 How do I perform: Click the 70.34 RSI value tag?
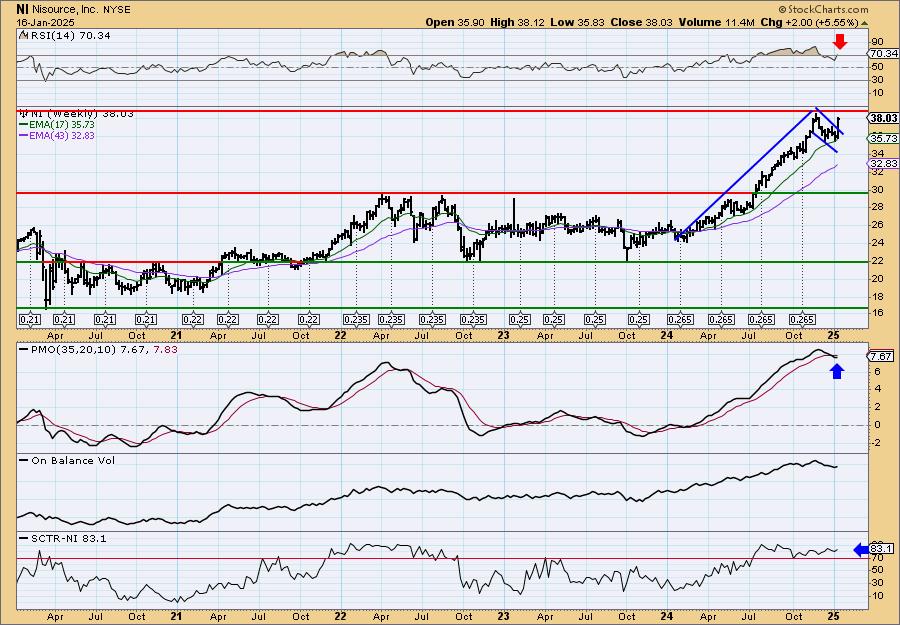coord(883,53)
